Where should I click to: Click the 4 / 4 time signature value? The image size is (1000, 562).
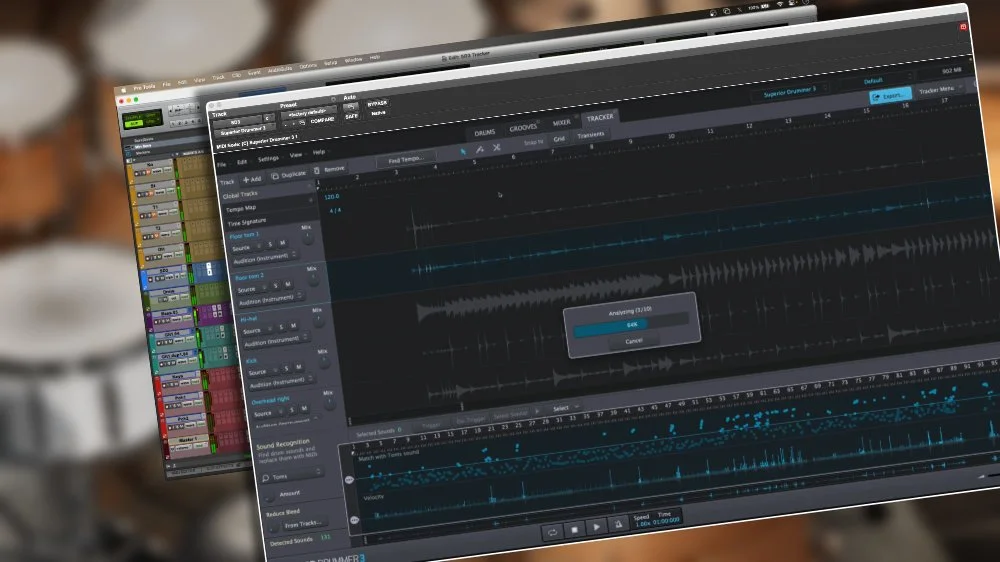coord(335,210)
